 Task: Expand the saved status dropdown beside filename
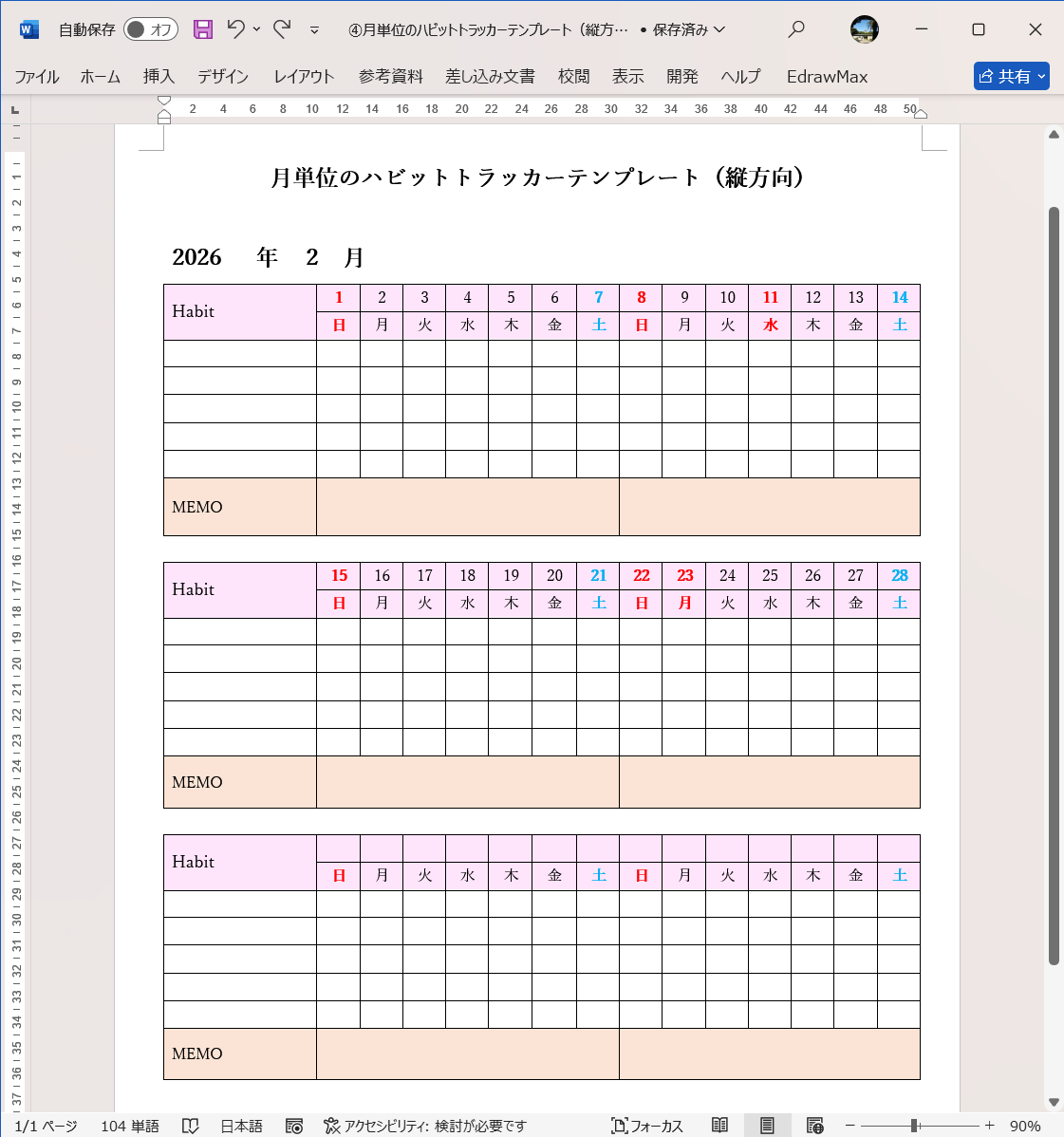pyautogui.click(x=719, y=29)
